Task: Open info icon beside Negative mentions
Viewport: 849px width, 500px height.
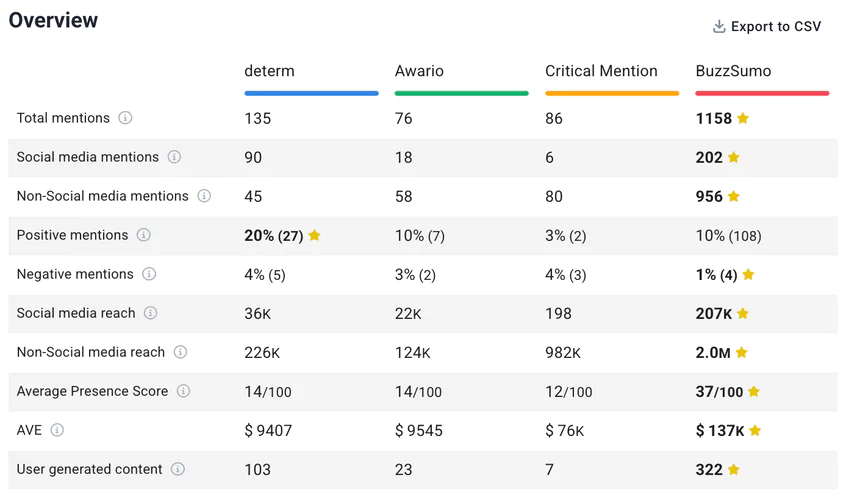Action: 149,274
